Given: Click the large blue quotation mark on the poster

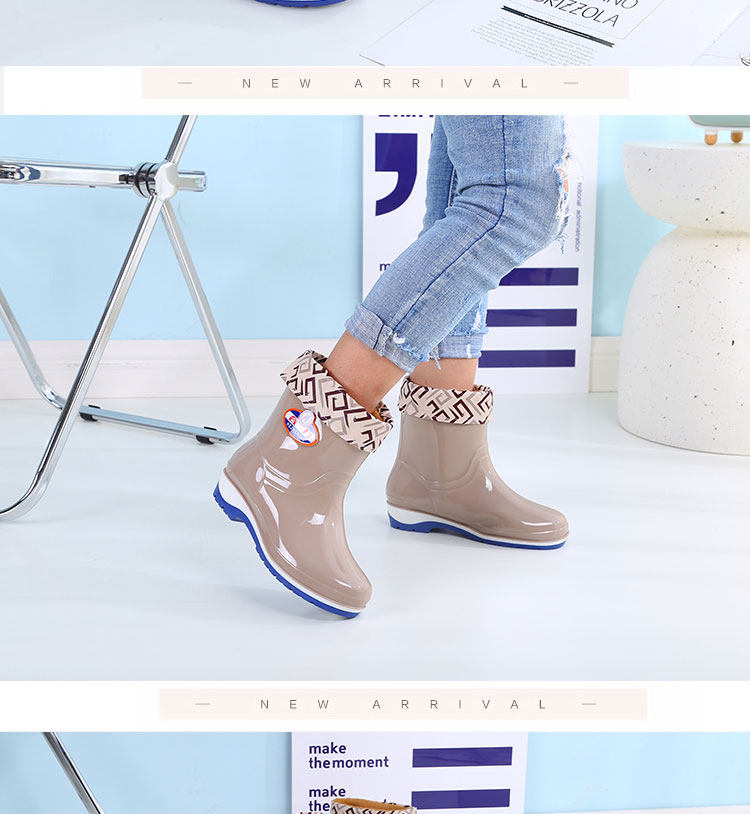Looking at the screenshot, I should 396,172.
